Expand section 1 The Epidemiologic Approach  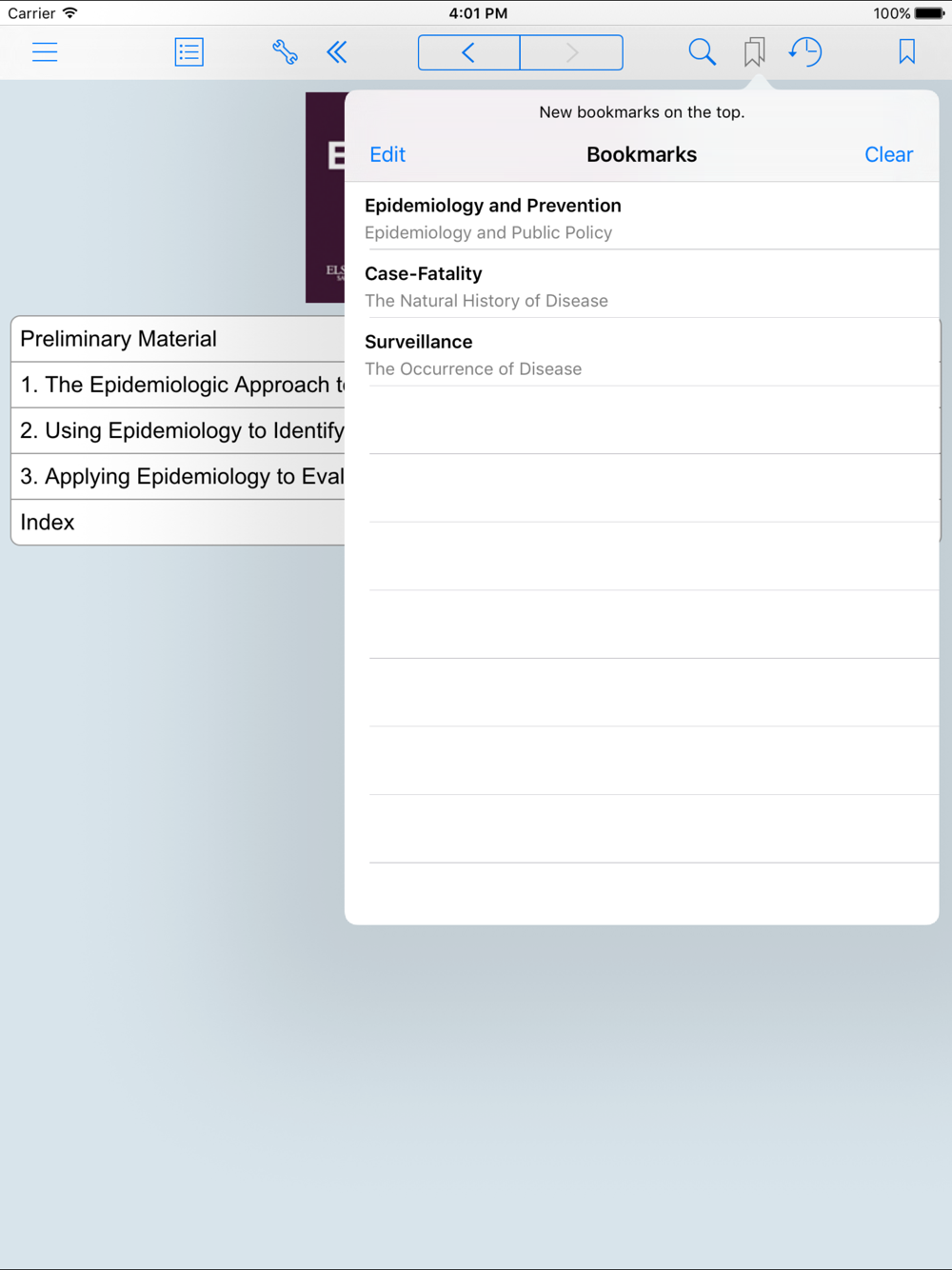tap(178, 385)
